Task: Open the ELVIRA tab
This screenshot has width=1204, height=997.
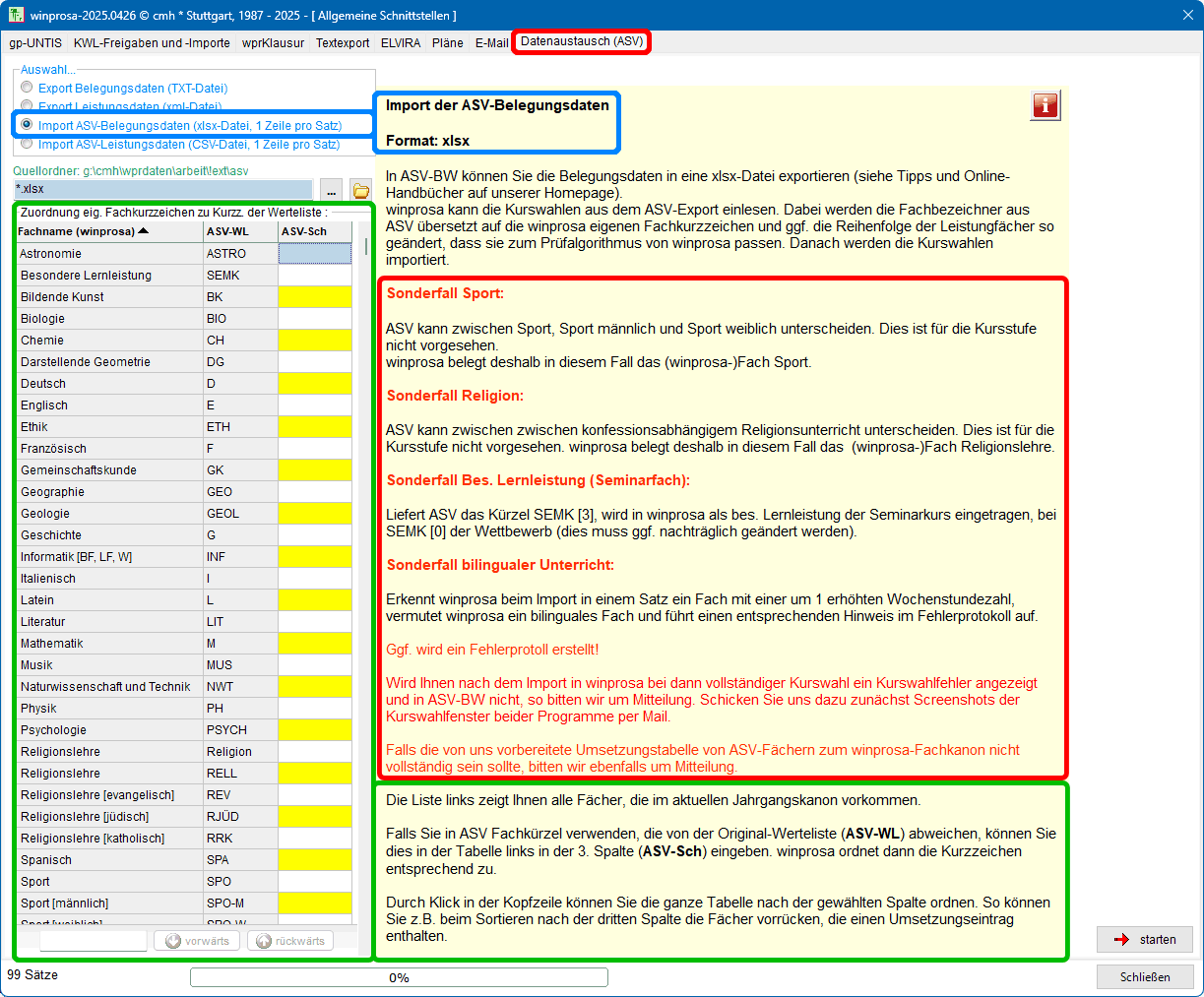Action: coord(401,42)
